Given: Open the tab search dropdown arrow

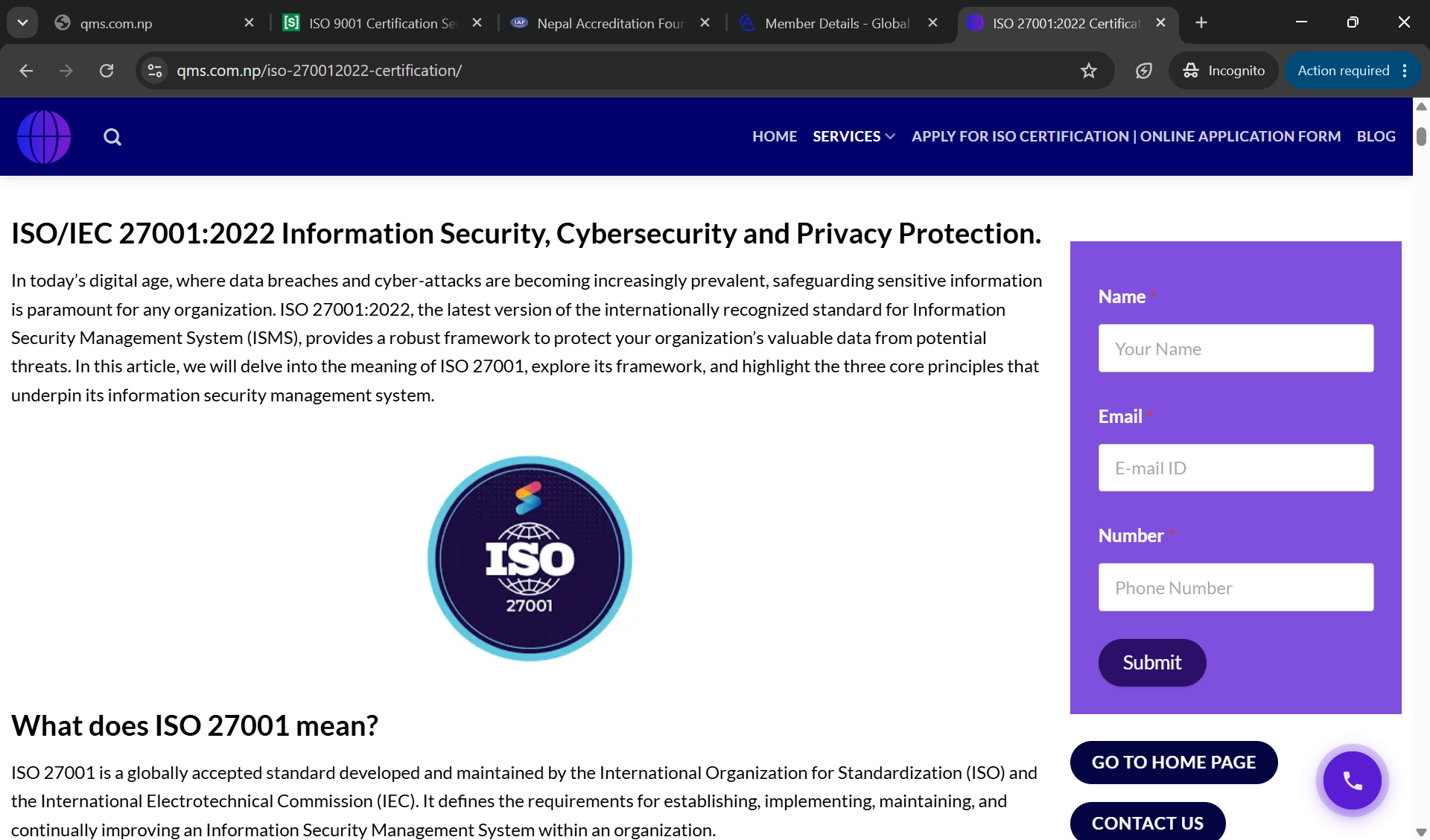Looking at the screenshot, I should pos(22,23).
